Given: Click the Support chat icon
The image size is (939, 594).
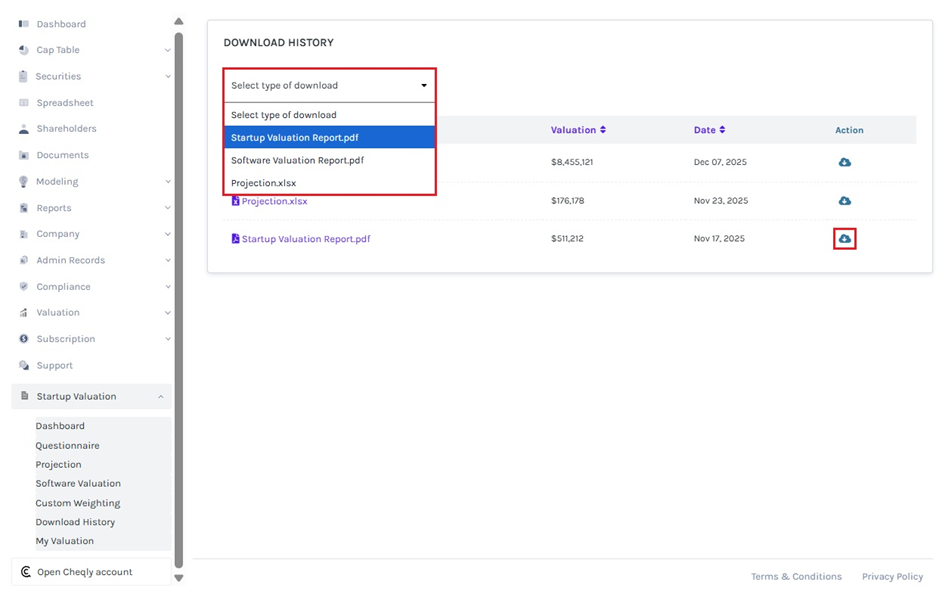Looking at the screenshot, I should point(24,366).
